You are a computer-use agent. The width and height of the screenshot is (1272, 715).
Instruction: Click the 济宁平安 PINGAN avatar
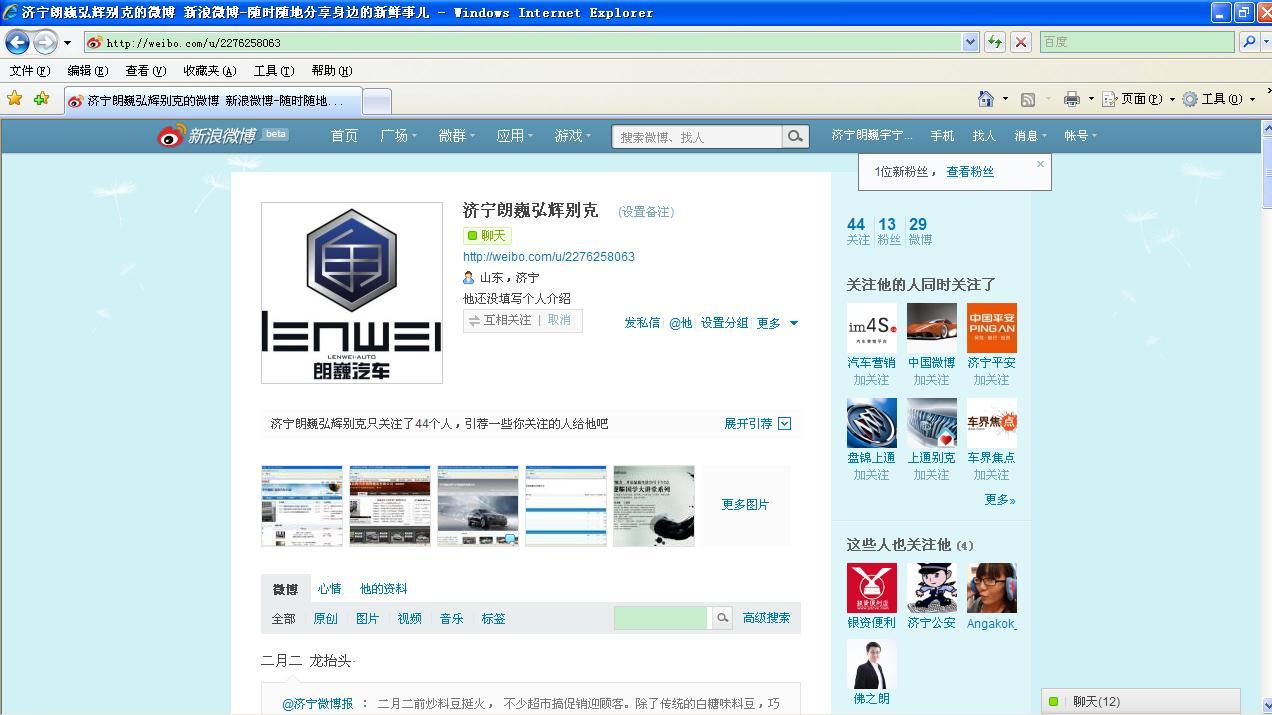point(992,328)
